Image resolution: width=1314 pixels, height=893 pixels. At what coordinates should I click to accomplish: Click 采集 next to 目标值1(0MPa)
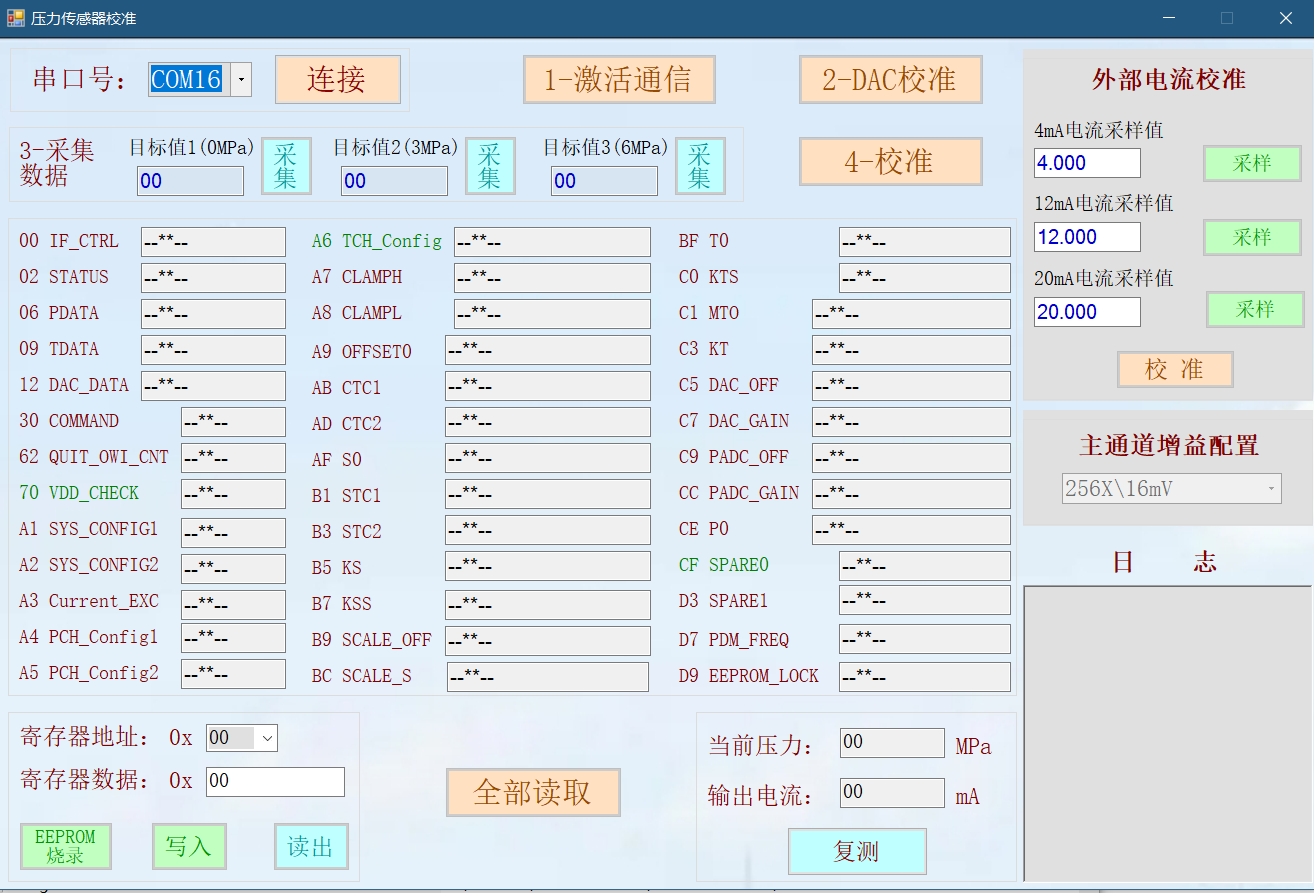coord(286,165)
